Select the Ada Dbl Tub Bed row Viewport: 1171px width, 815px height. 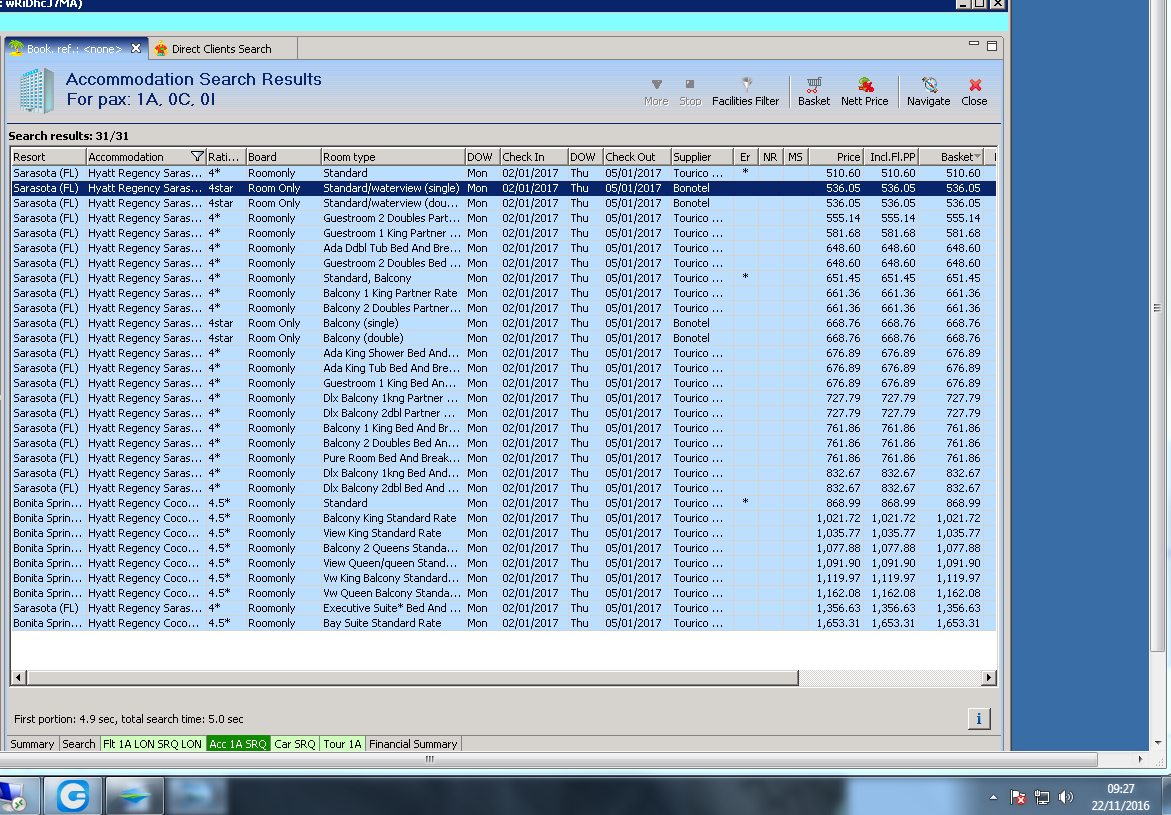pyautogui.click(x=503, y=248)
